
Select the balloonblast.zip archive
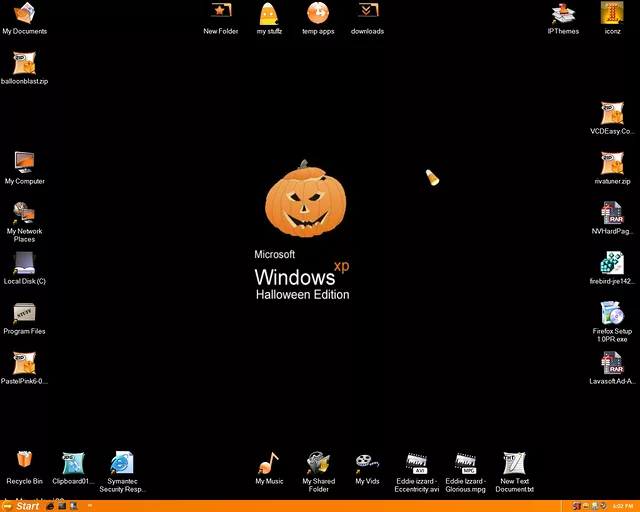coord(24,64)
